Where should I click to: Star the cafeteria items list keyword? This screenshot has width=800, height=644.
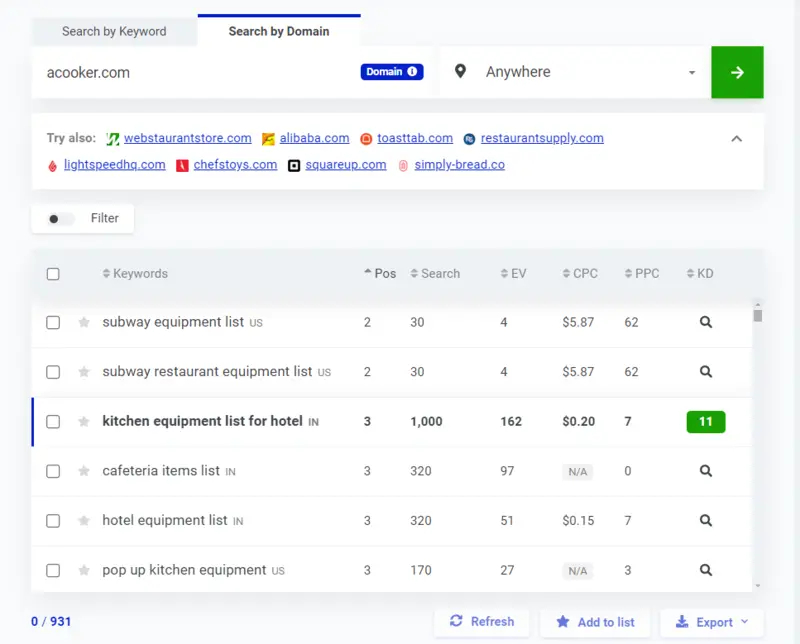click(x=84, y=470)
